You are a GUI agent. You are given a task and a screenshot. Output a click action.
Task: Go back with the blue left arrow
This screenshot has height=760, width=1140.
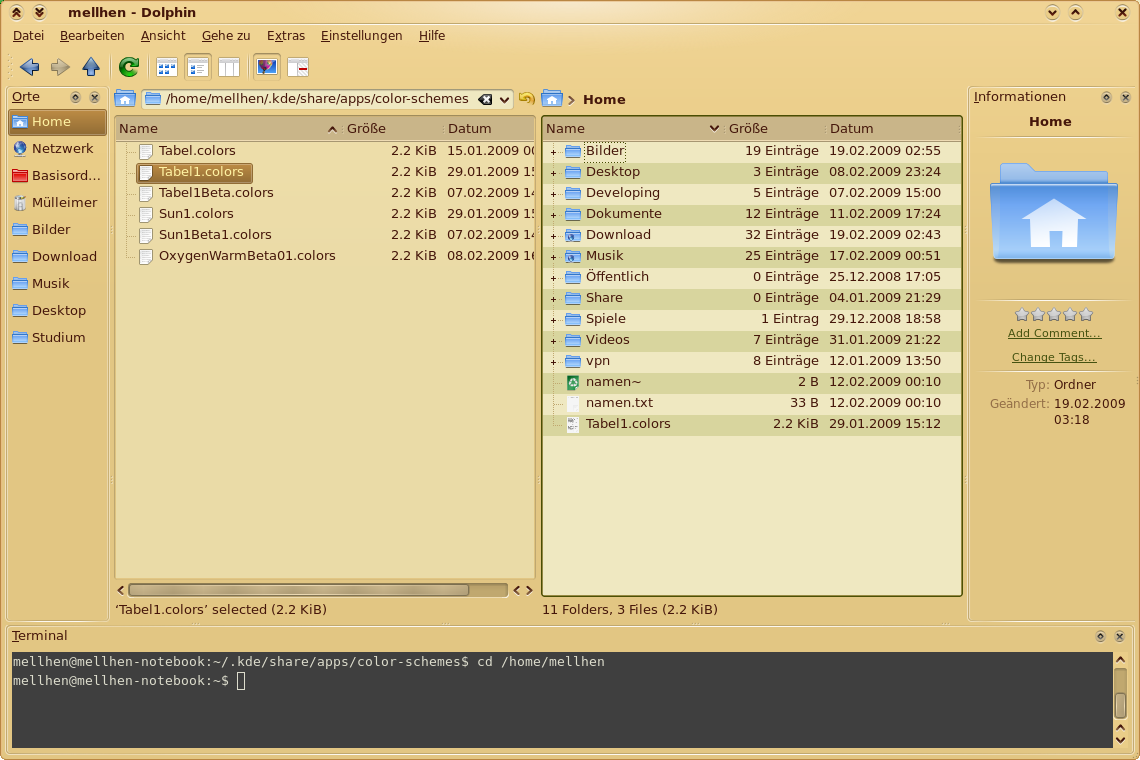(x=30, y=67)
